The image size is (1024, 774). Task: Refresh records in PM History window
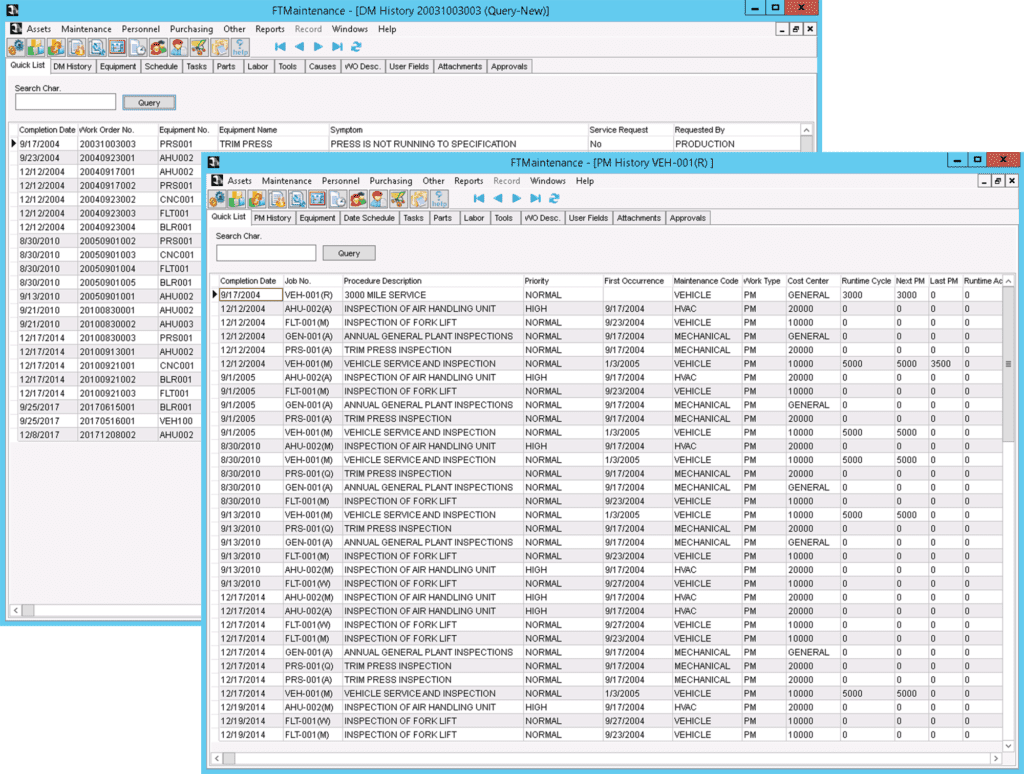click(x=554, y=198)
